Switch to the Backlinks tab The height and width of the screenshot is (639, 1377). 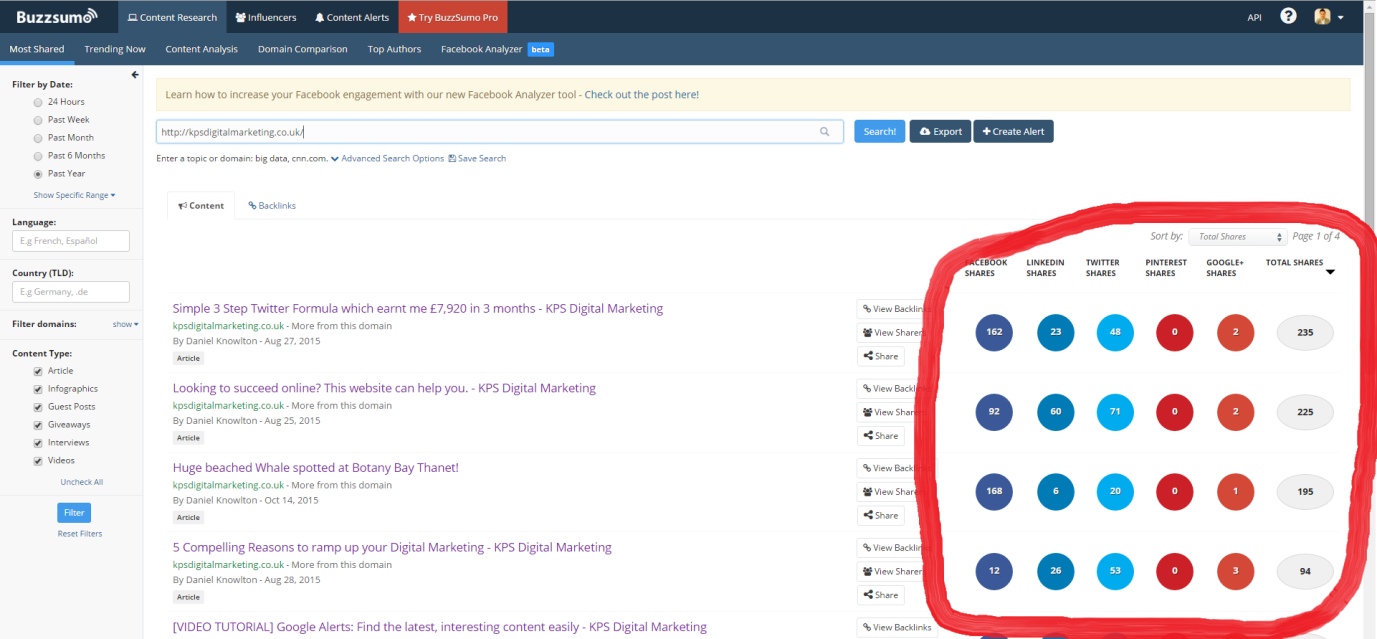pyautogui.click(x=272, y=206)
